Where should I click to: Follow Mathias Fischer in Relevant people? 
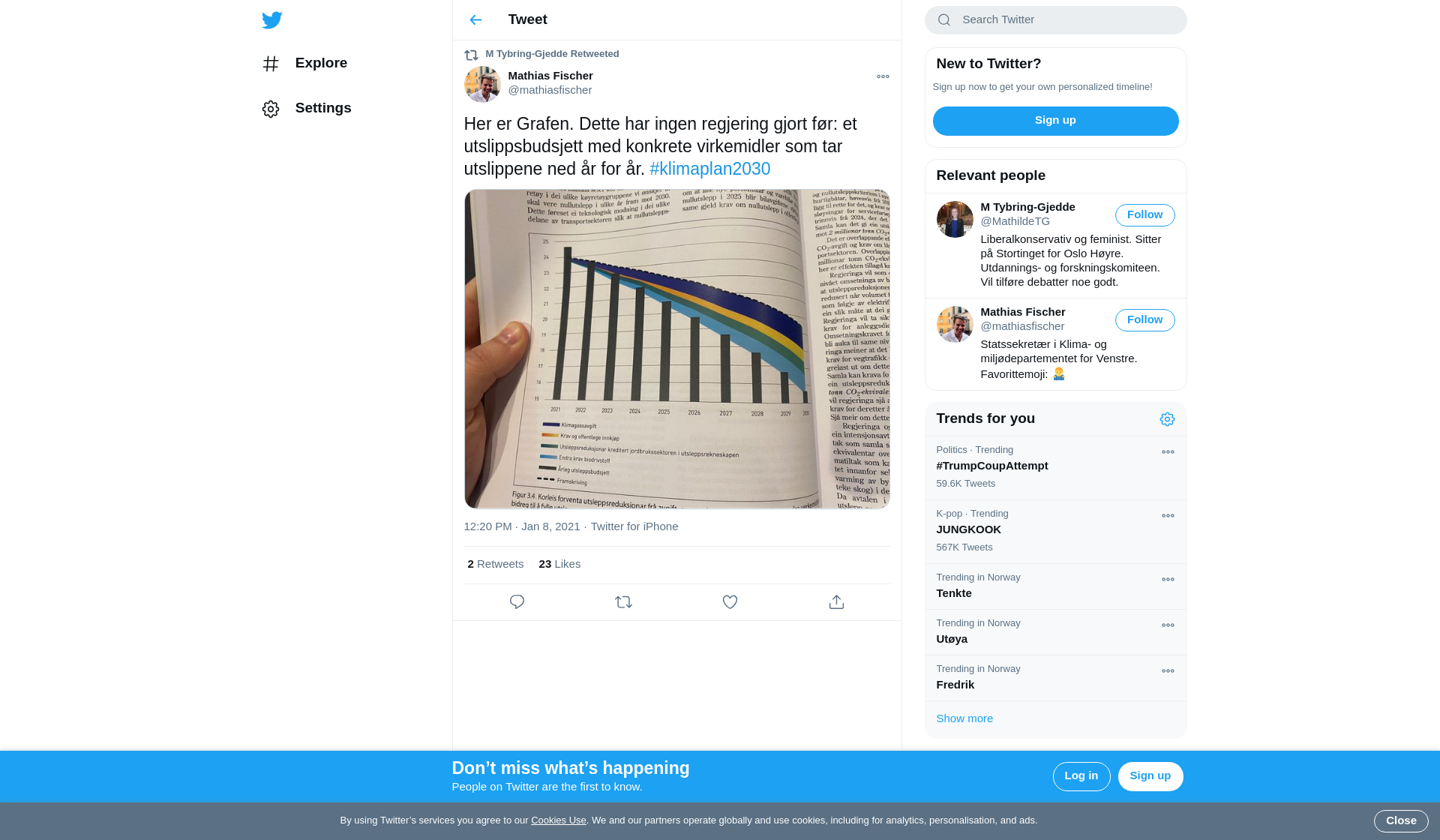[x=1144, y=320]
